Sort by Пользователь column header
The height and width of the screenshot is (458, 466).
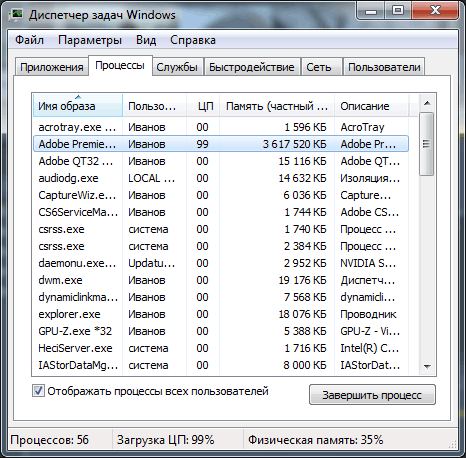pyautogui.click(x=155, y=106)
